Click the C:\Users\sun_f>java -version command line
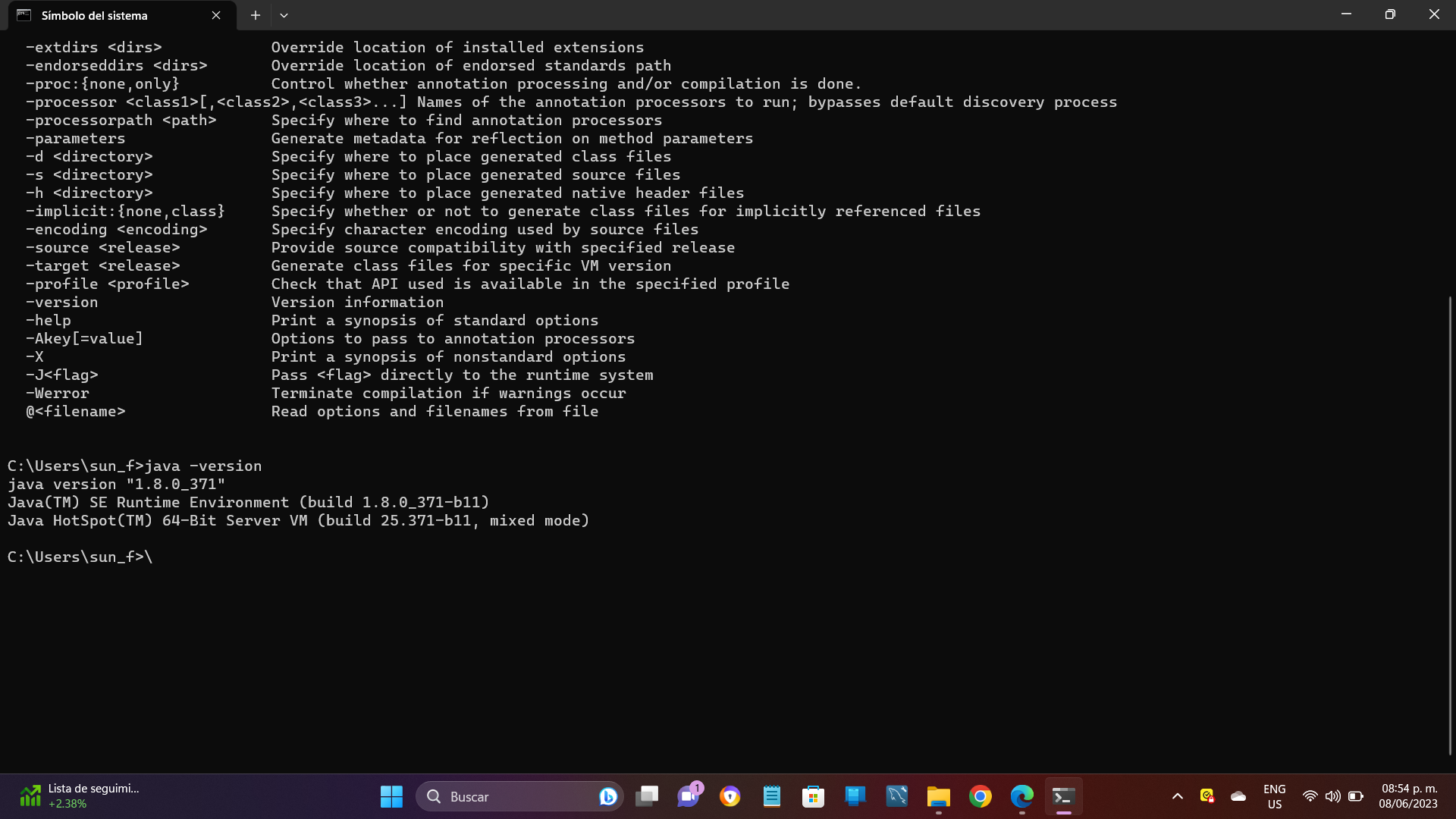The width and height of the screenshot is (1456, 819). [134, 466]
